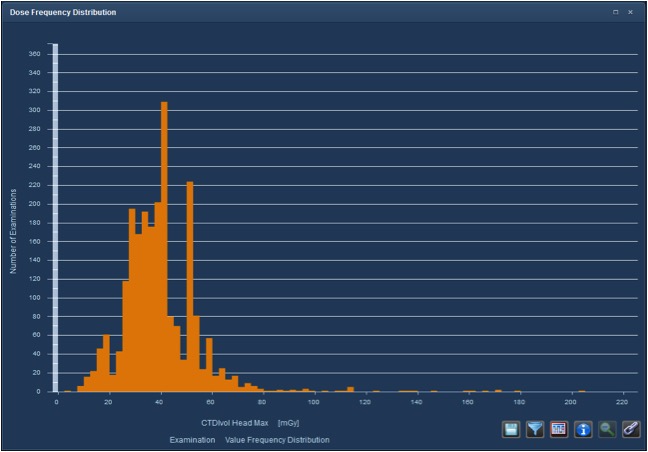Maximize the Dose Frequency Distribution window
The width and height of the screenshot is (648, 452).
coord(616,12)
